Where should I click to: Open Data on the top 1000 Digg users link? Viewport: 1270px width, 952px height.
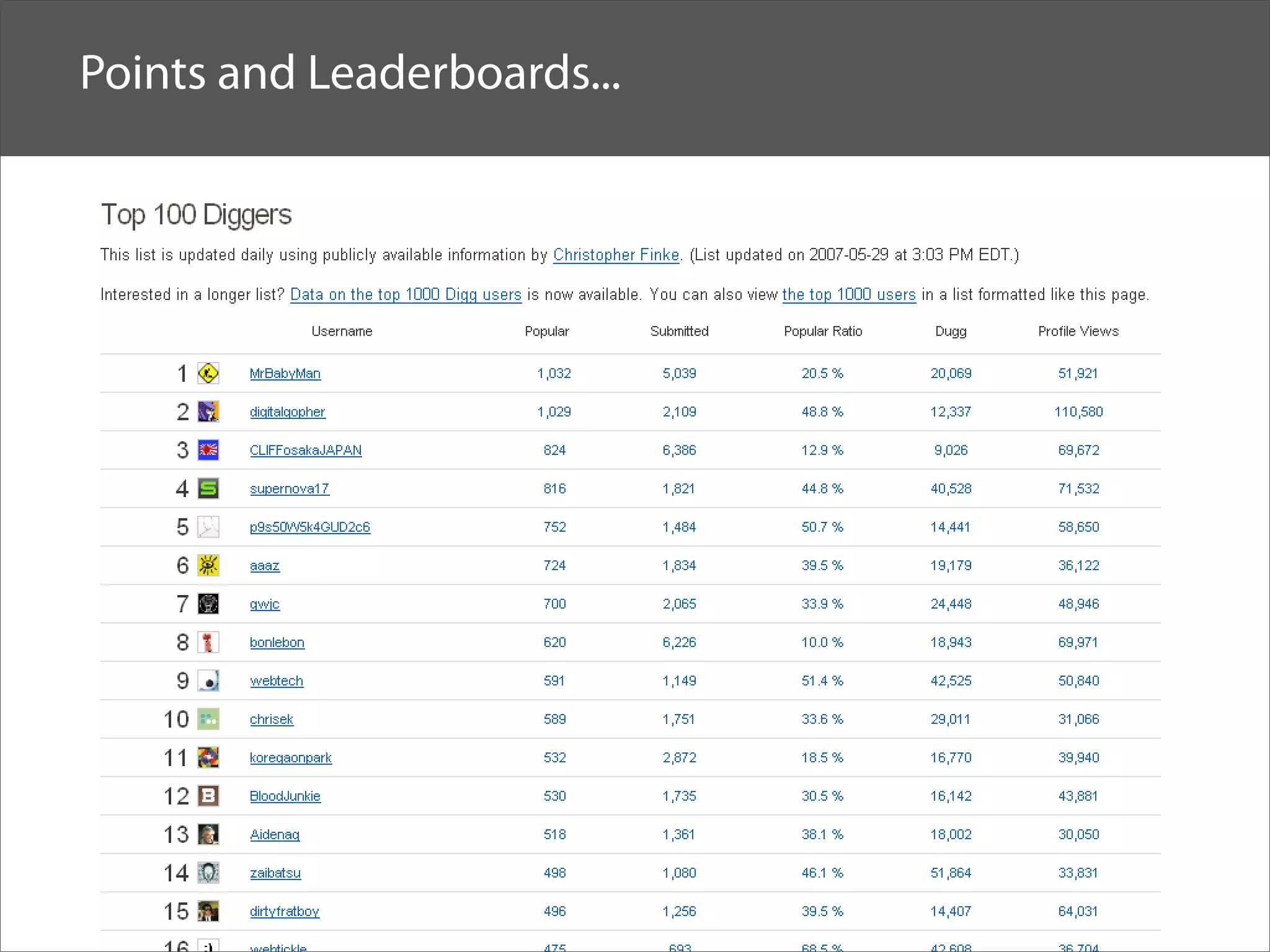406,294
